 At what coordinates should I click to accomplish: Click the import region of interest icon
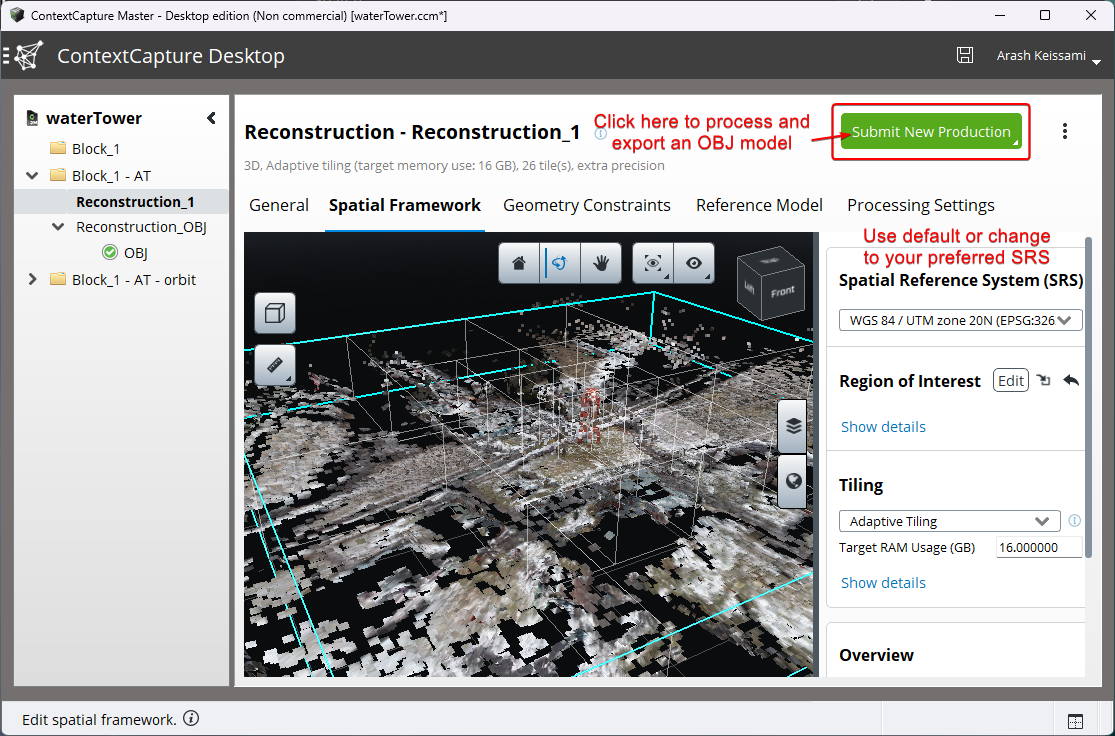(1043, 380)
